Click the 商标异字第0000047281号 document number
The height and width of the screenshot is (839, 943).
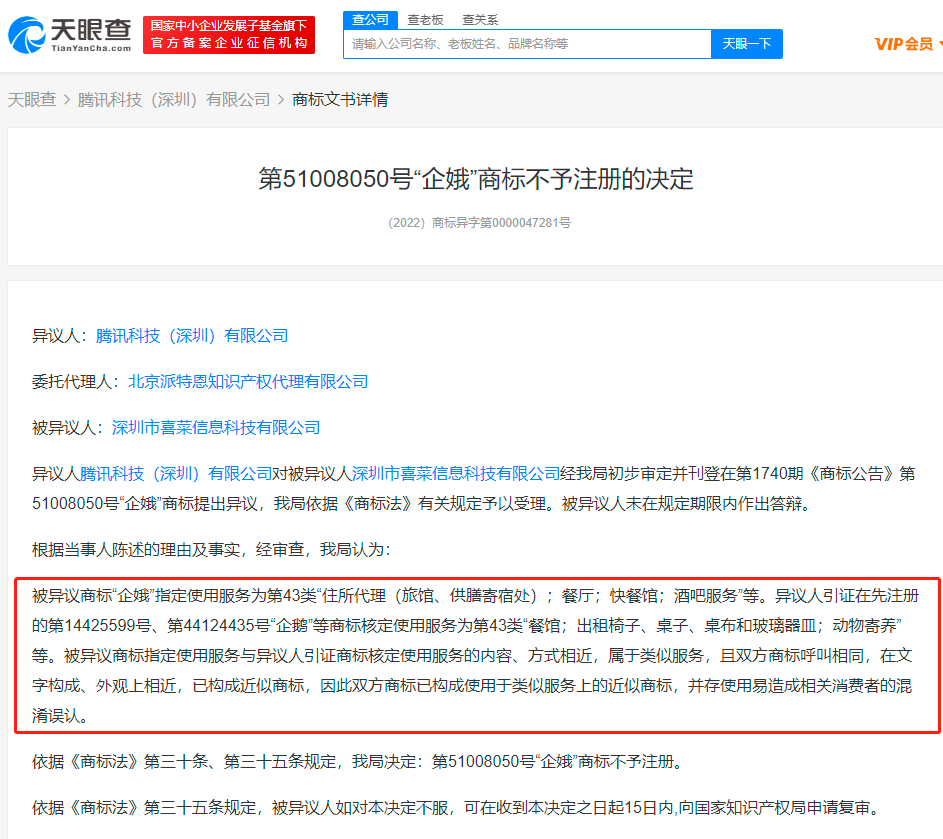tap(479, 223)
